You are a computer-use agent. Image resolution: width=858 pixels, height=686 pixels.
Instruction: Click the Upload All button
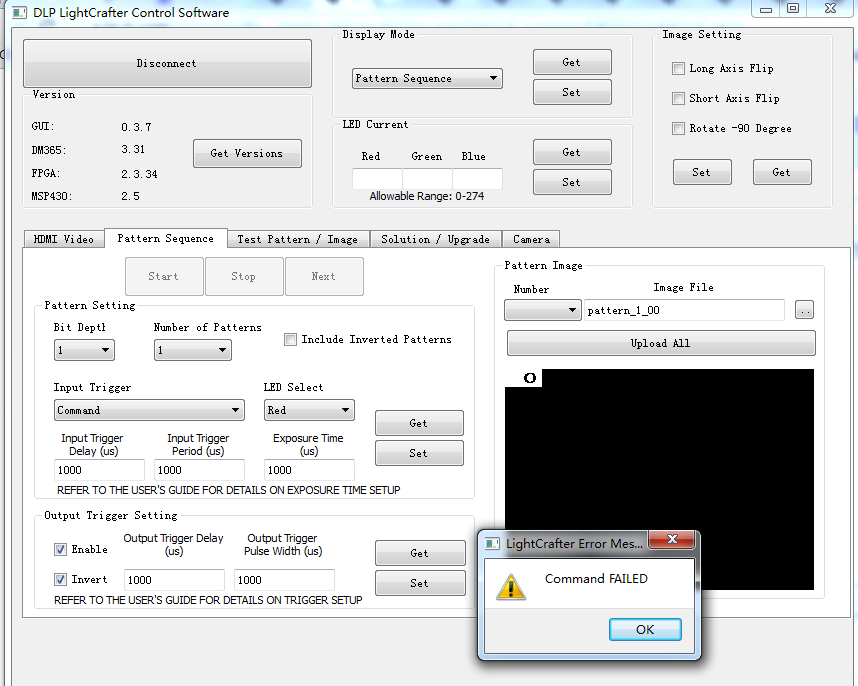coord(661,343)
